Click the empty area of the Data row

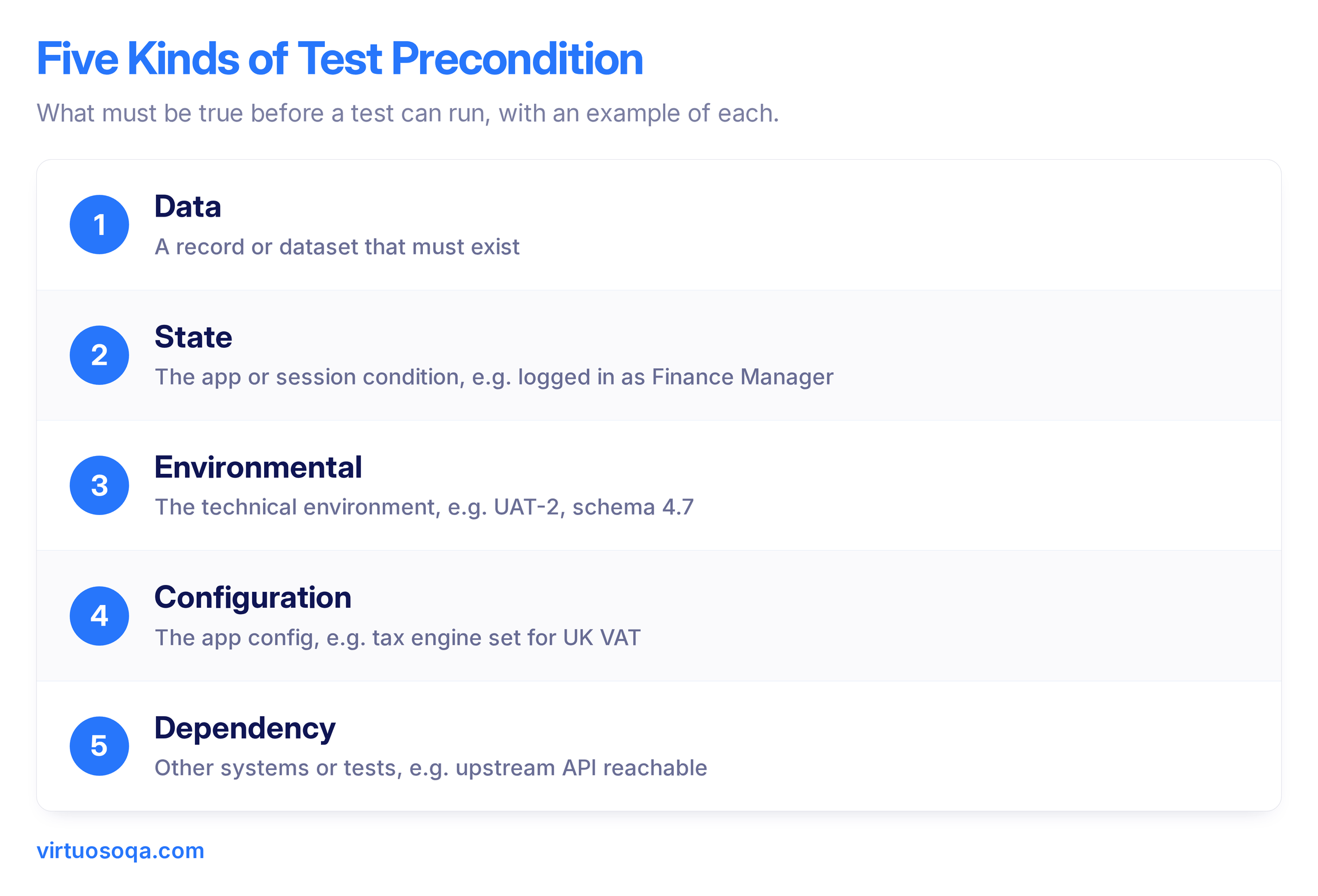click(x=917, y=225)
